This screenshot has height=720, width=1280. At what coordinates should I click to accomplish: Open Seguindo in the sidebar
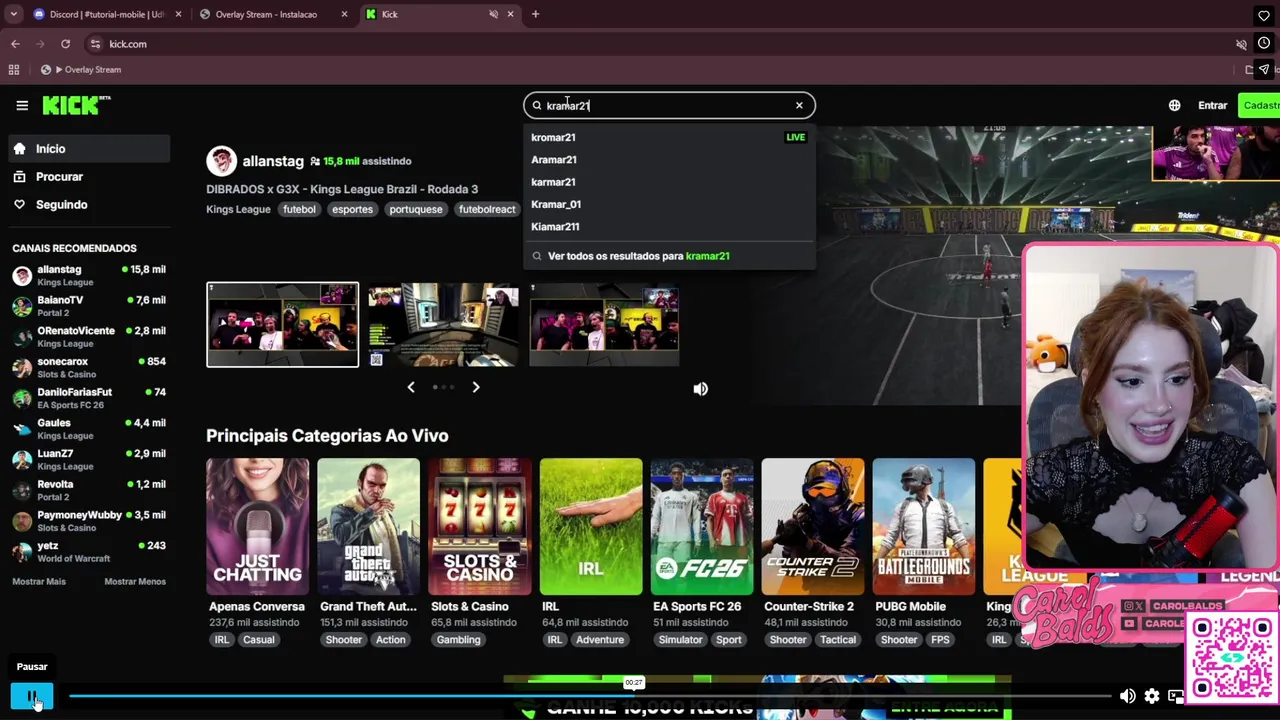(x=87, y=205)
